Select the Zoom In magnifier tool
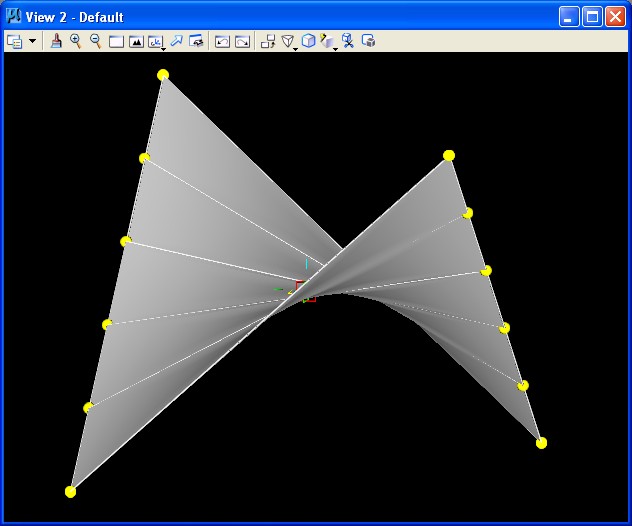632x526 pixels. pyautogui.click(x=75, y=41)
